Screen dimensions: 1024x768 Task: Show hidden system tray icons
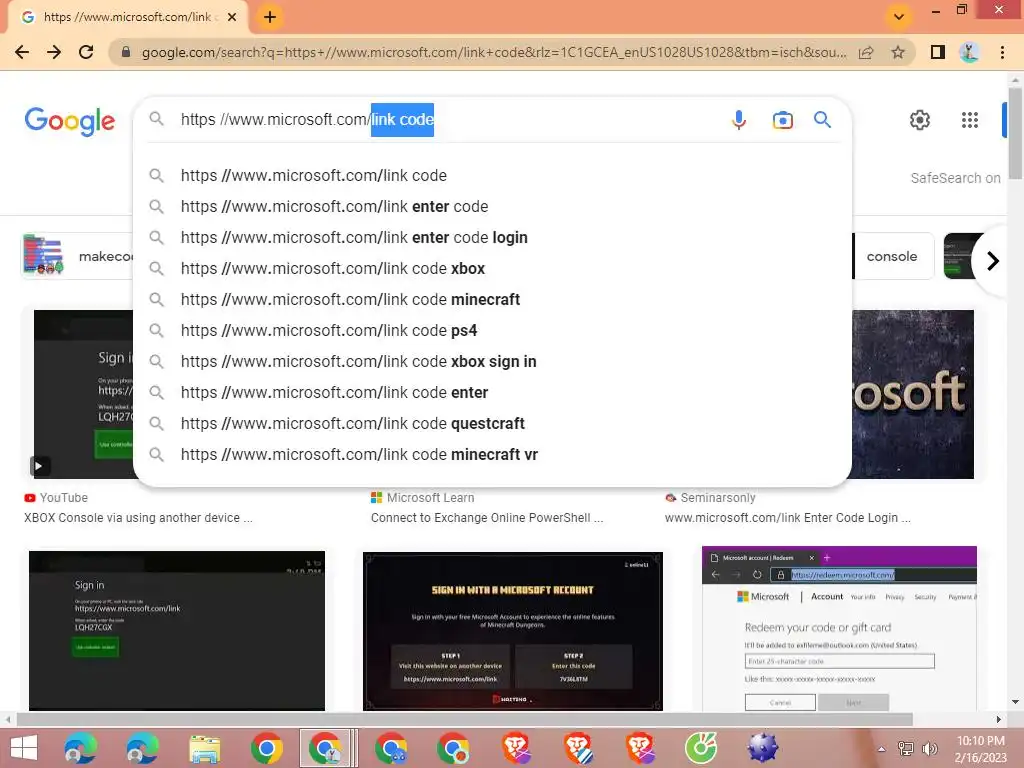point(882,749)
